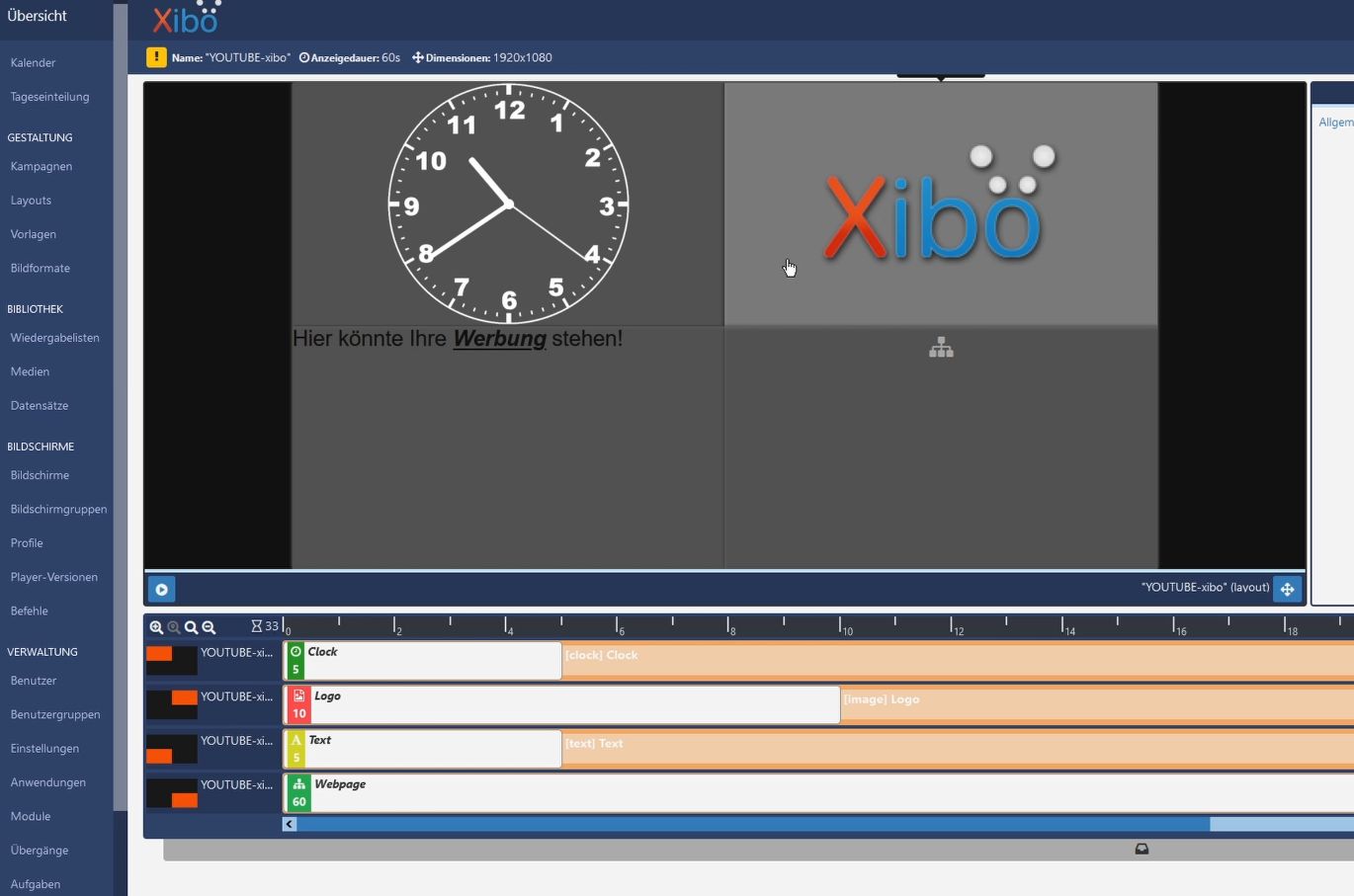Go to Medien library
Viewport: 1354px width, 896px height.
tap(30, 371)
